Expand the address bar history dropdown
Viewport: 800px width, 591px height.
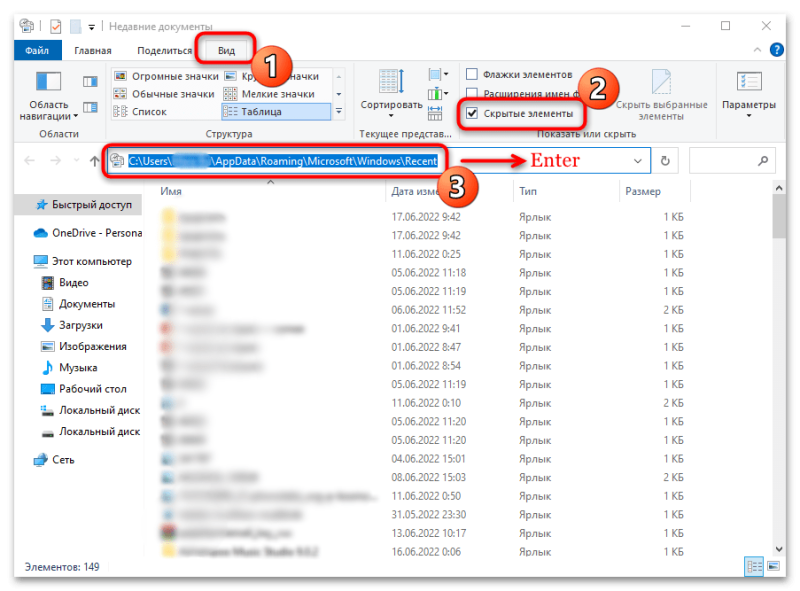coord(637,161)
